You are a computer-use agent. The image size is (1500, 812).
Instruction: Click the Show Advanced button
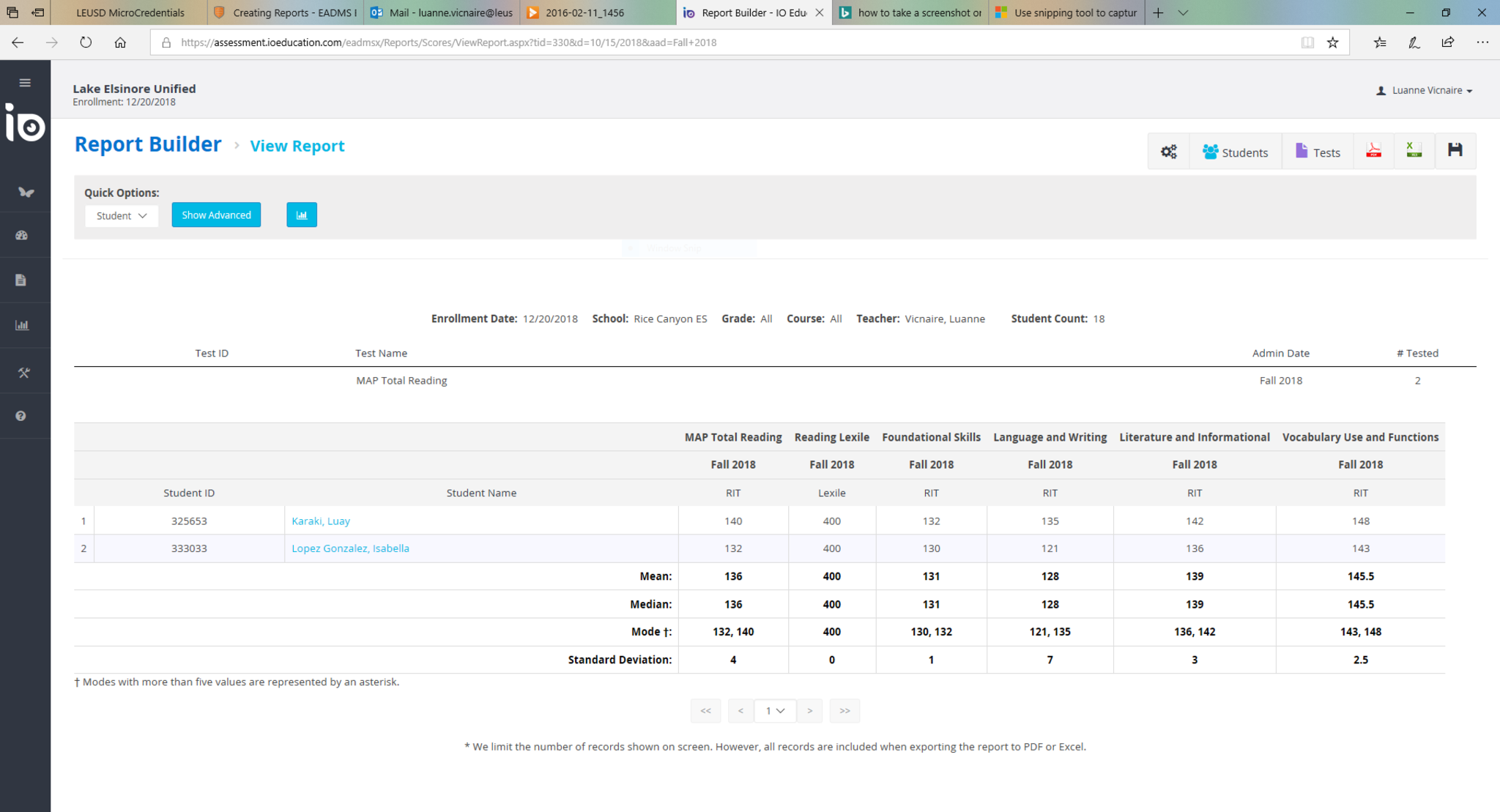click(x=216, y=215)
